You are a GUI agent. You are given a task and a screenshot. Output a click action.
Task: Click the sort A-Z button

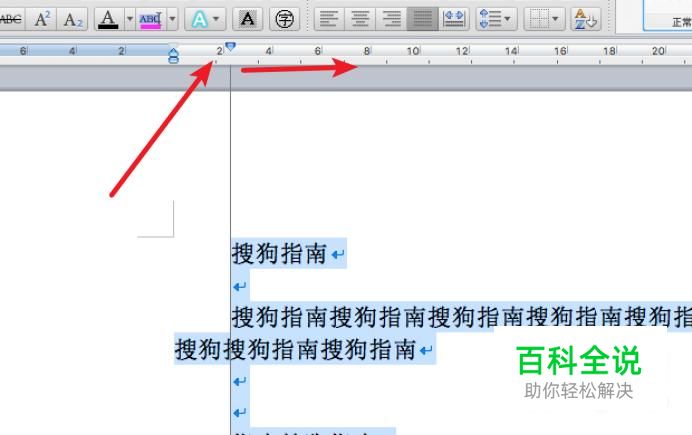tap(585, 19)
